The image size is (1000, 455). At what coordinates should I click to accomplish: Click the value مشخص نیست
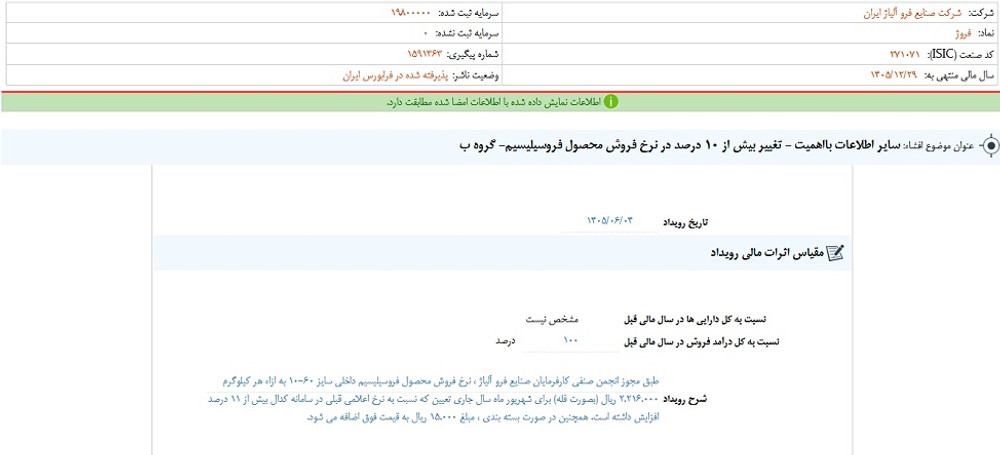click(x=550, y=318)
